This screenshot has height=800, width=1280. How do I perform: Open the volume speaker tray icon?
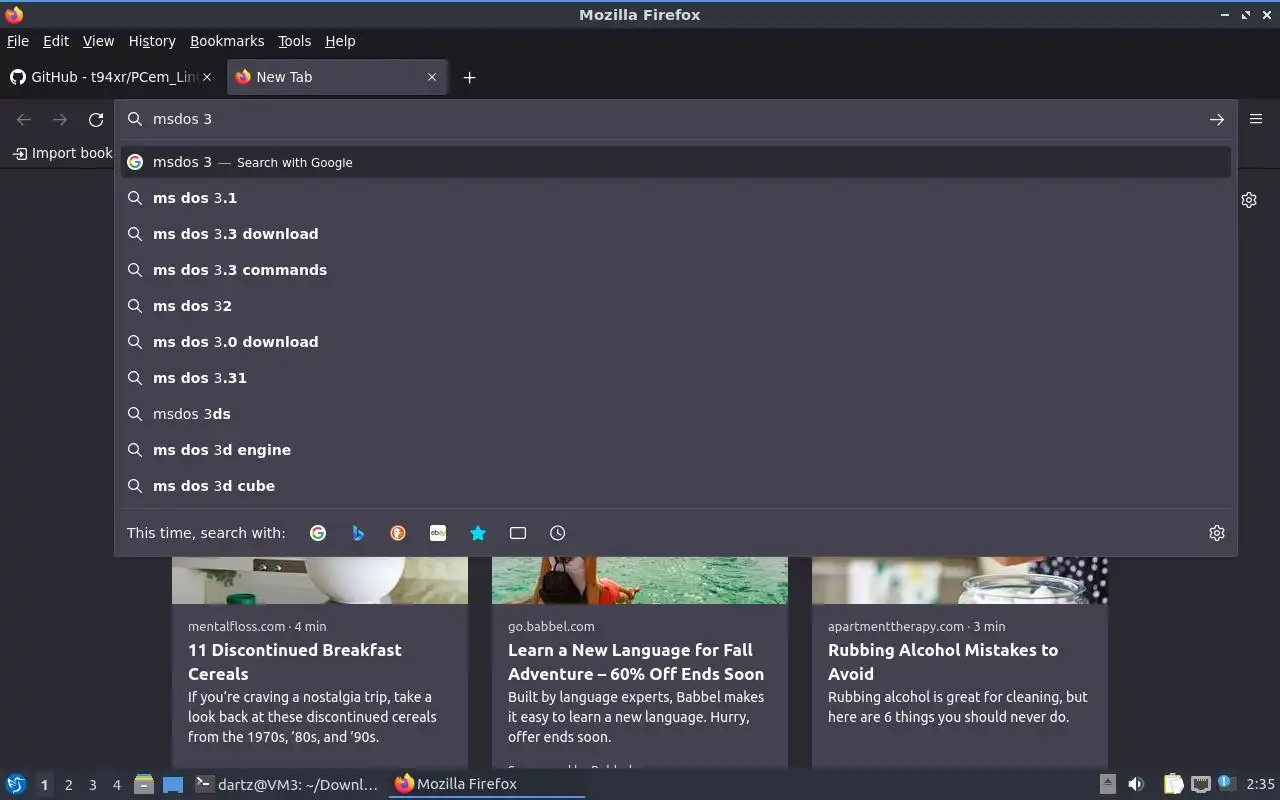[1136, 784]
